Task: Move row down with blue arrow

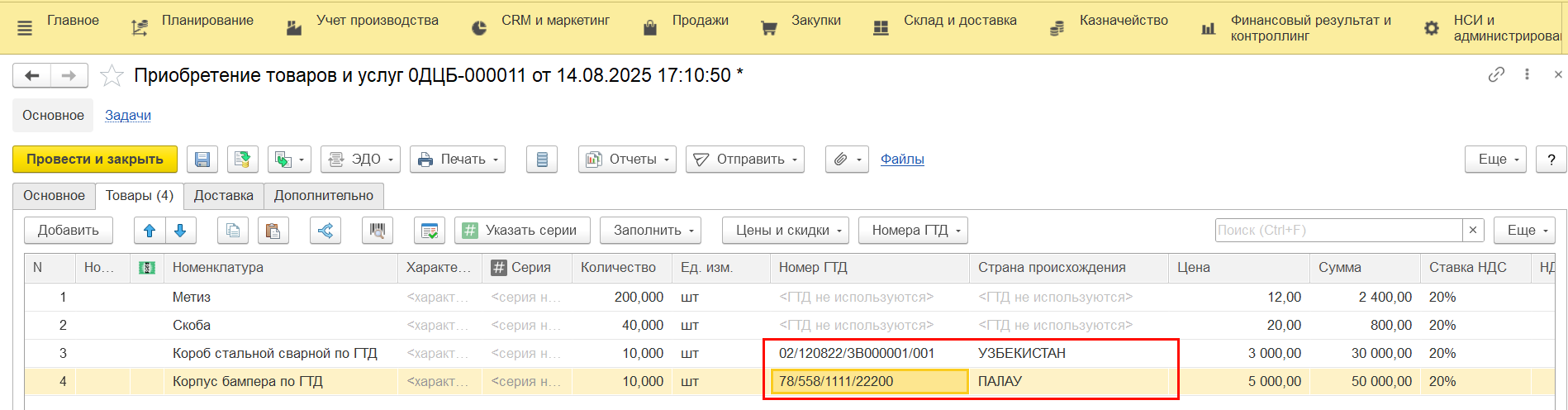Action: [x=180, y=231]
